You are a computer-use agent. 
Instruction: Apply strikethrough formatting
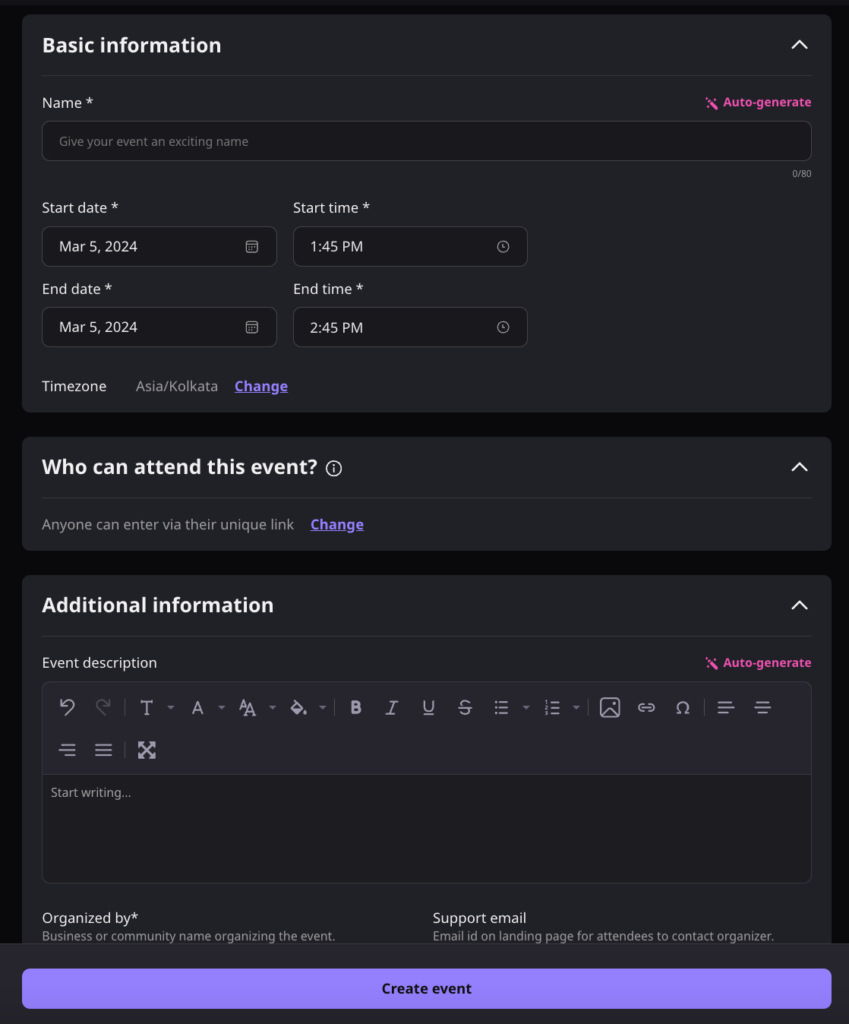tap(465, 707)
